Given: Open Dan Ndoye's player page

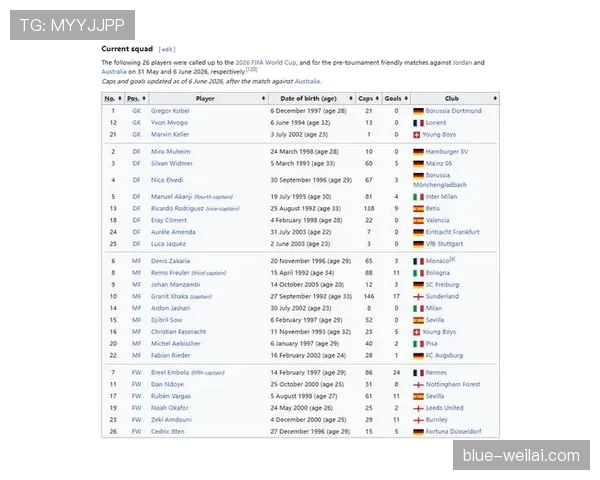Looking at the screenshot, I should click(x=167, y=384).
